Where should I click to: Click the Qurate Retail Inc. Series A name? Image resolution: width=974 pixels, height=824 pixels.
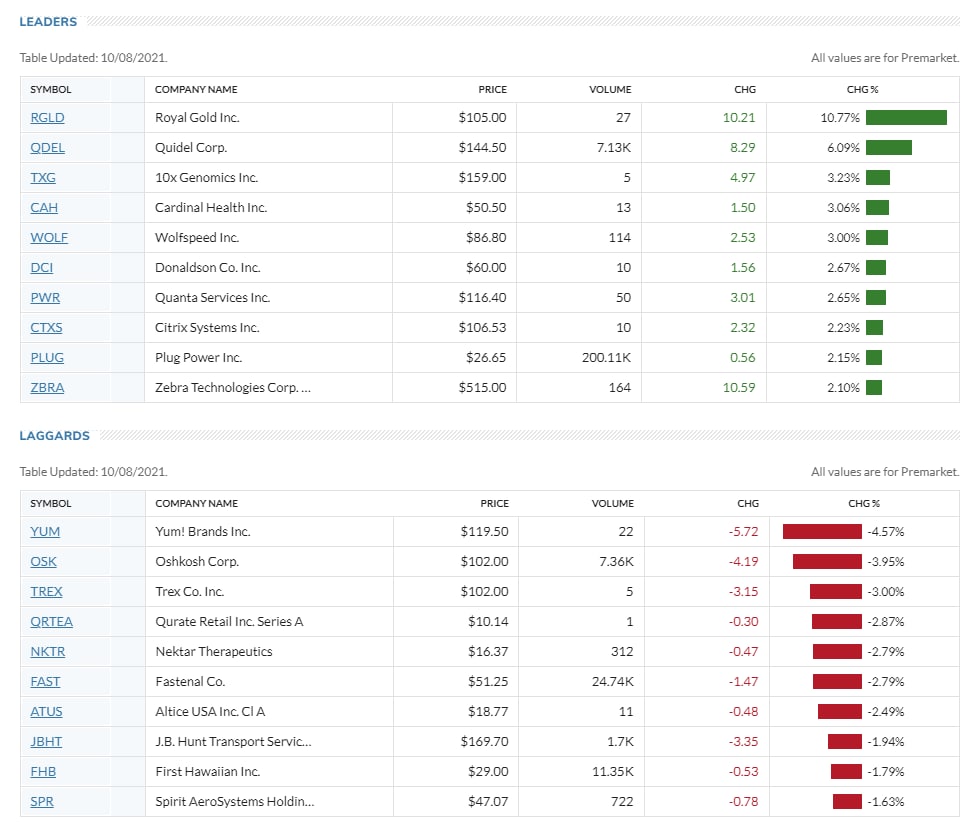(229, 622)
